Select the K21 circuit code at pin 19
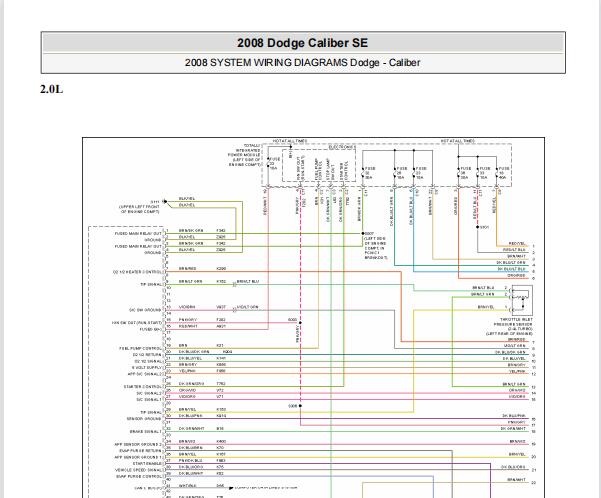This screenshot has height=498, width=601. pos(220,345)
